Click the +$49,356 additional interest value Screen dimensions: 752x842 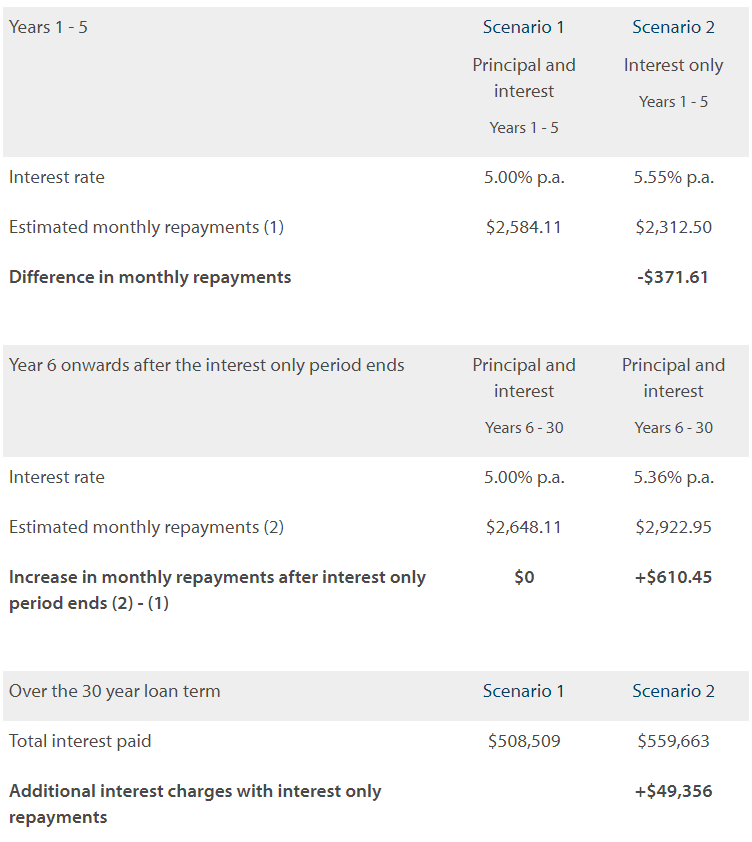pos(674,791)
